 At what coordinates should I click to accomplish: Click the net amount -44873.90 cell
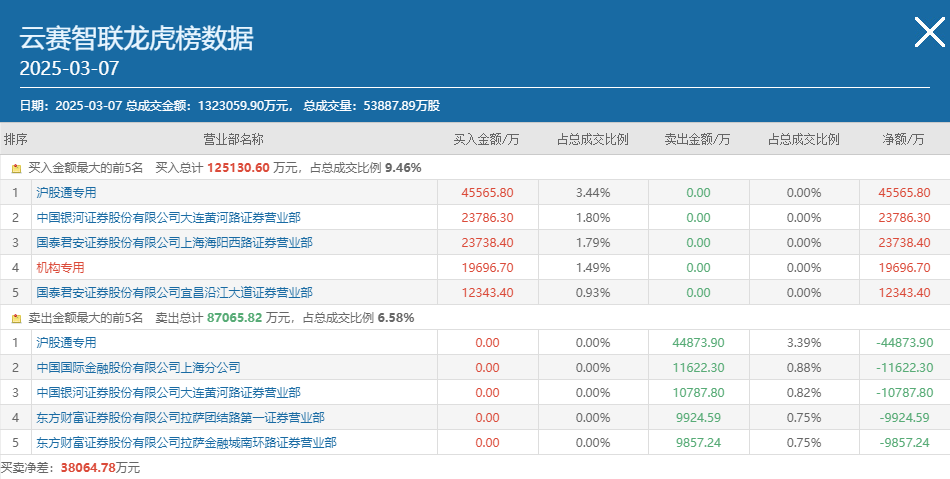pos(905,343)
